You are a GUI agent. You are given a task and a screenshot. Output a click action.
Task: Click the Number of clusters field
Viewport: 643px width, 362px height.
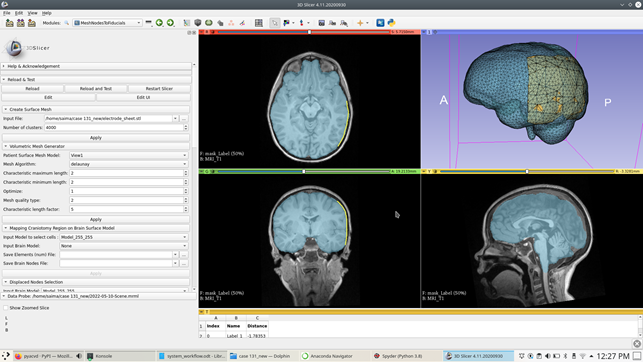(x=116, y=127)
